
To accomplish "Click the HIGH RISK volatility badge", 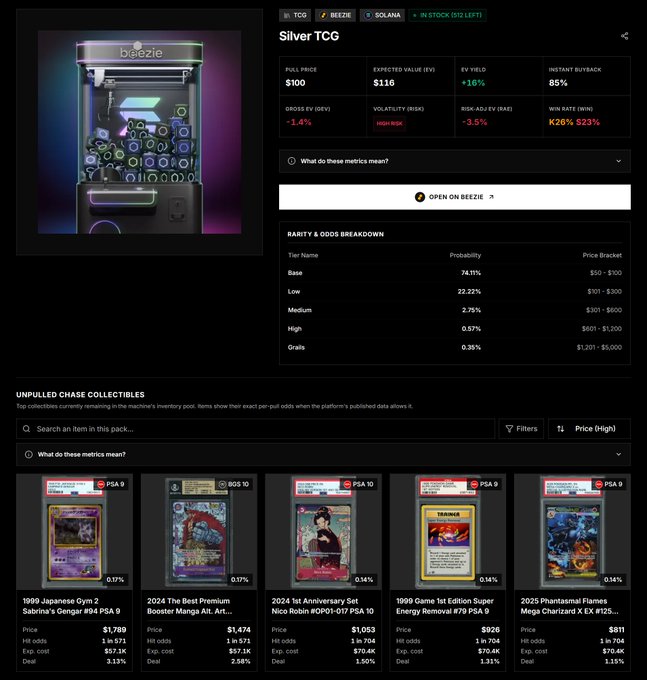I will (389, 124).
